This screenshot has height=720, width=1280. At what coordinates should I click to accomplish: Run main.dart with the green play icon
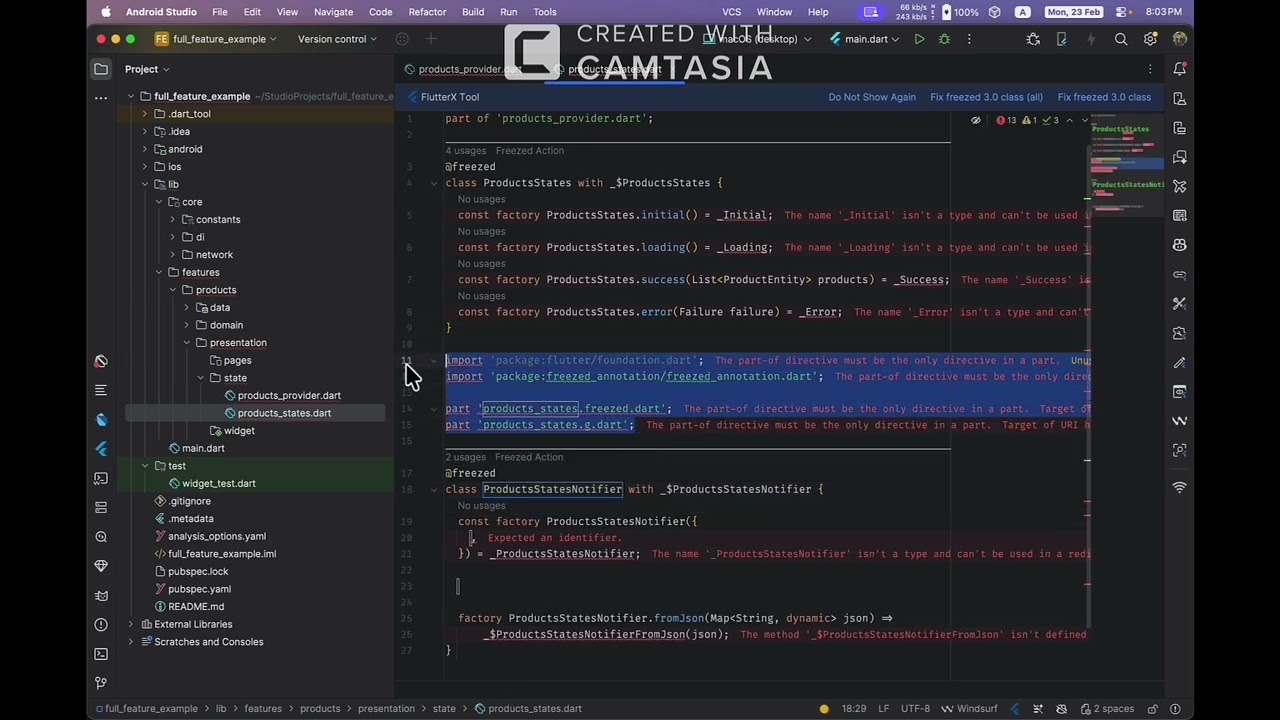click(919, 39)
